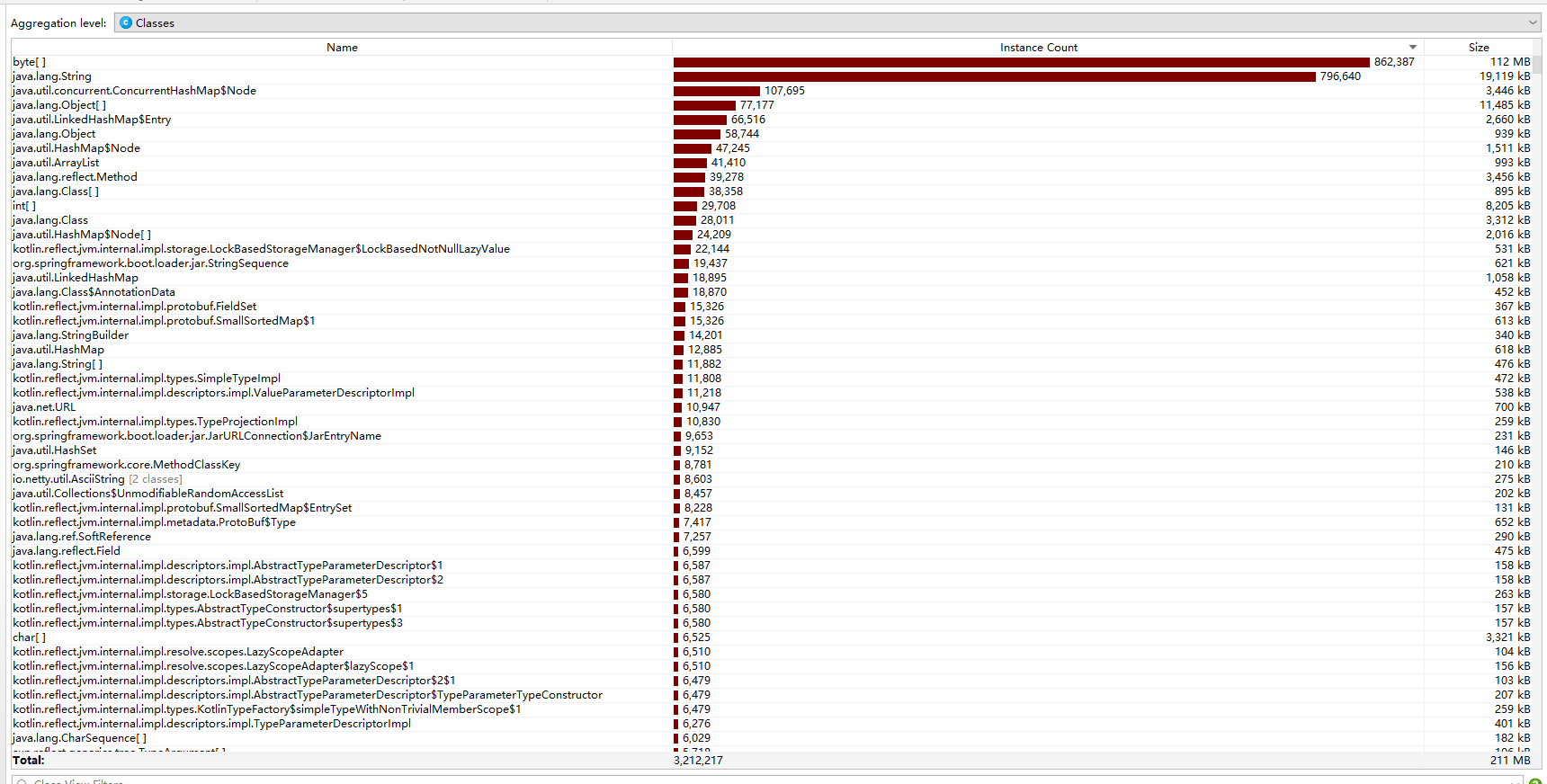This screenshot has height=784, width=1547.
Task: Sort by the Name column header
Action: point(342,48)
